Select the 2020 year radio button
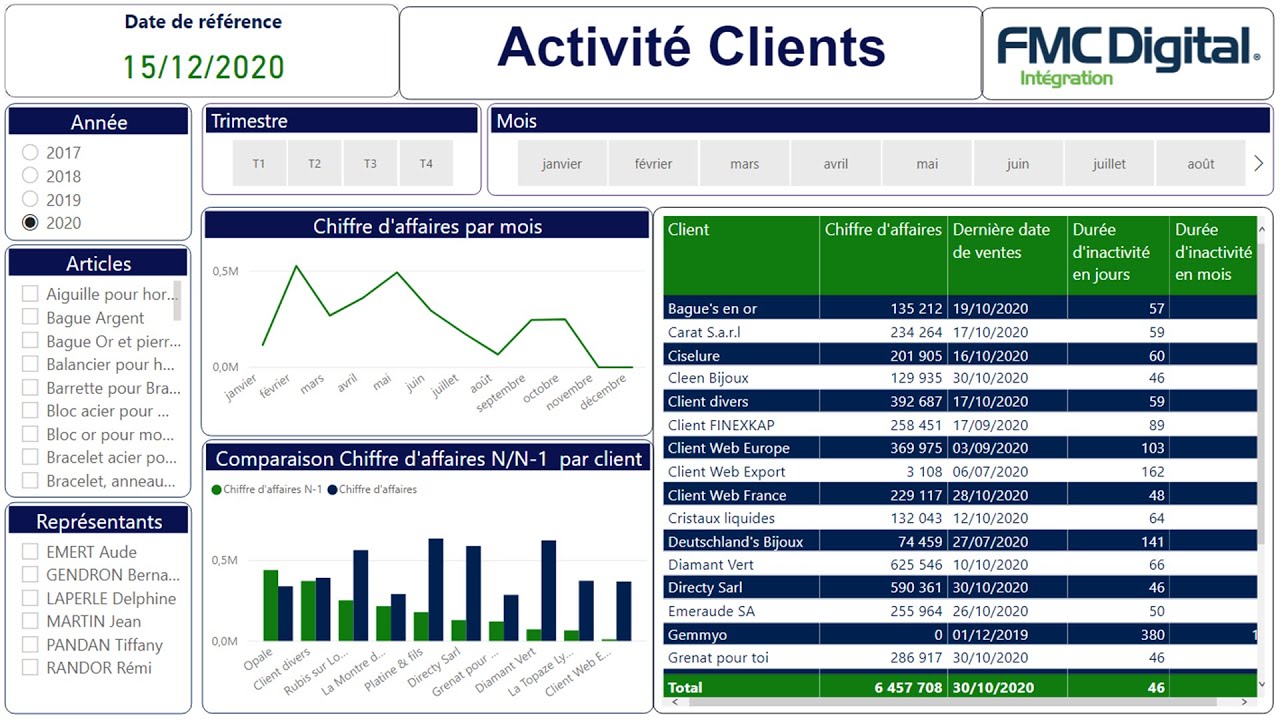This screenshot has width=1280, height=720. [x=30, y=223]
